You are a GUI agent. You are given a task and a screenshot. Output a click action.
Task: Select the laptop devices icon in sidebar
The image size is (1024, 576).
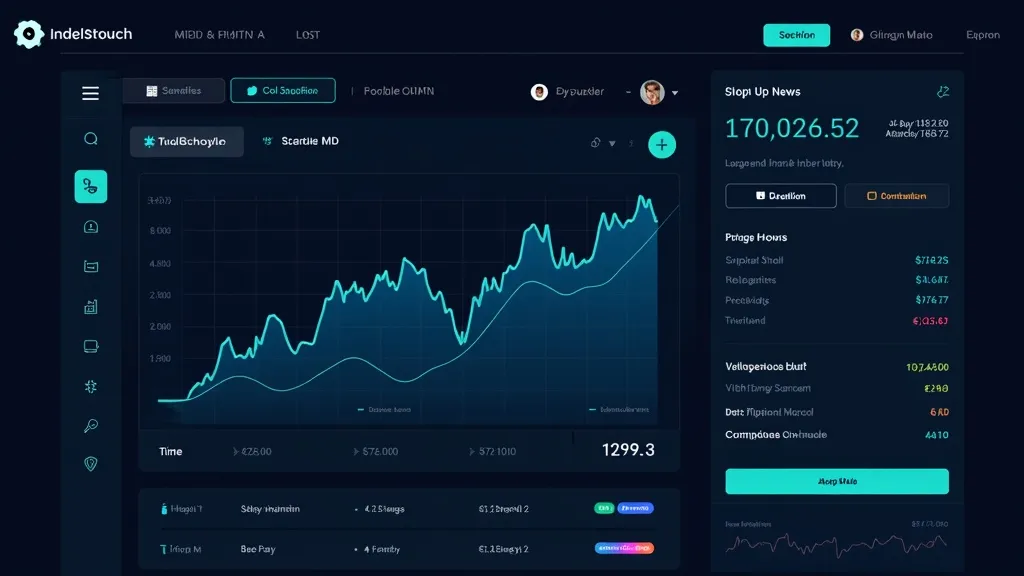(x=90, y=345)
